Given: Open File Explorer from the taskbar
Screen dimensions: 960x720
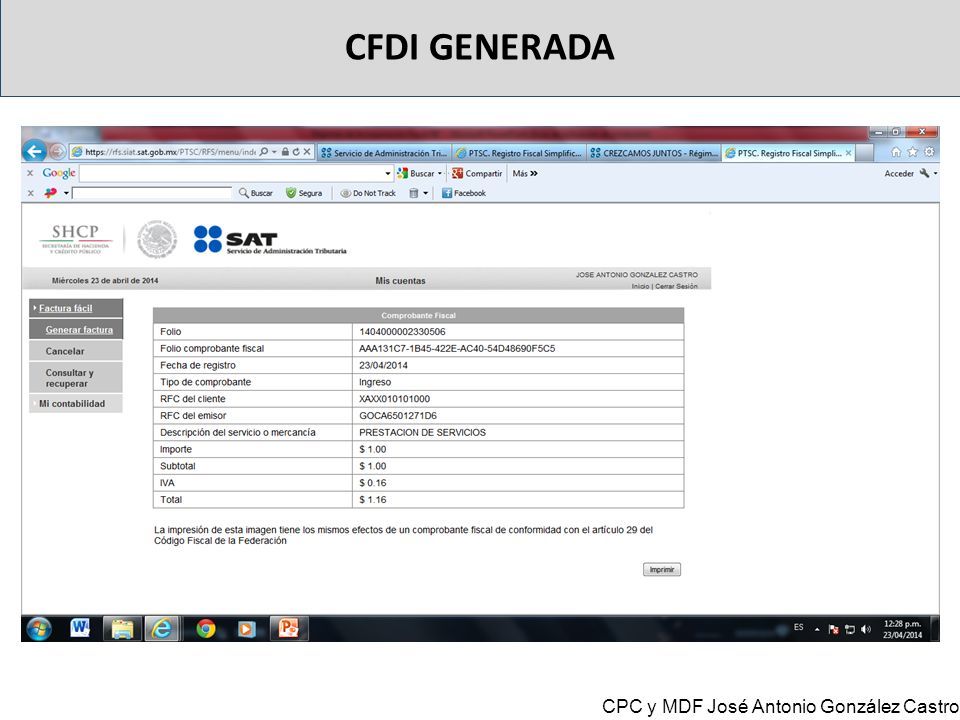Looking at the screenshot, I should click(121, 628).
